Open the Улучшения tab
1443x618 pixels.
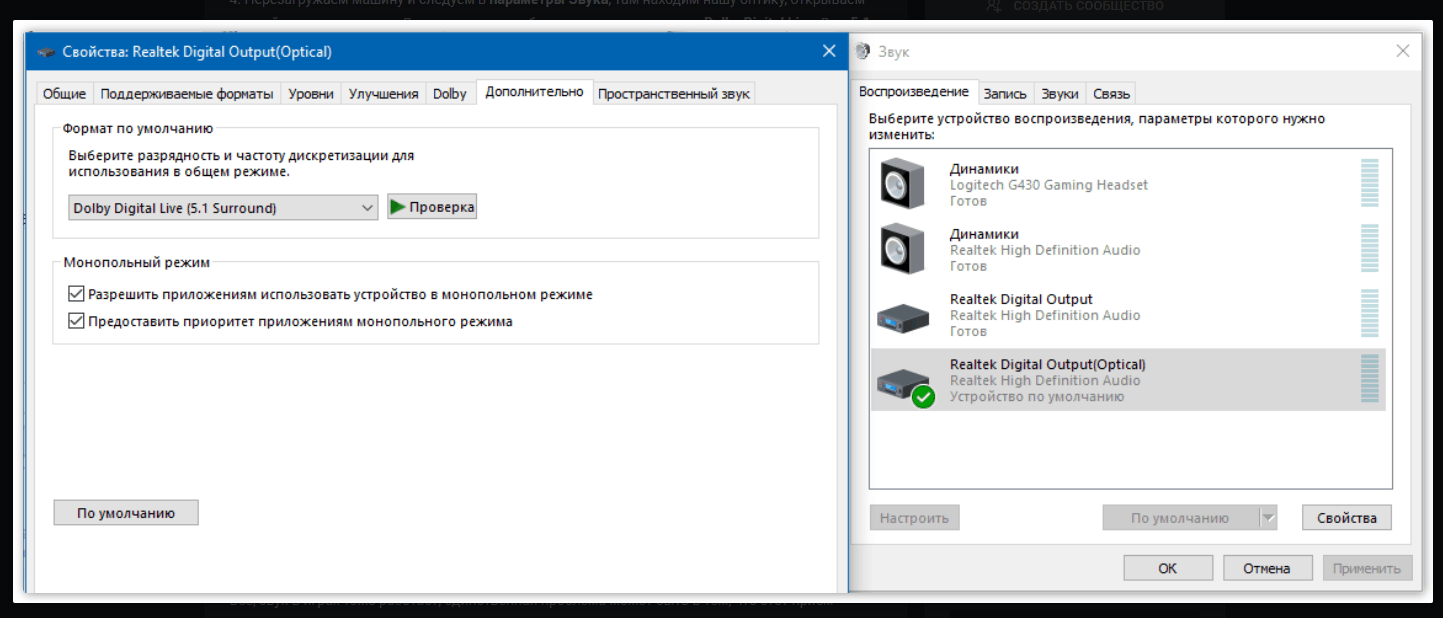click(x=383, y=93)
